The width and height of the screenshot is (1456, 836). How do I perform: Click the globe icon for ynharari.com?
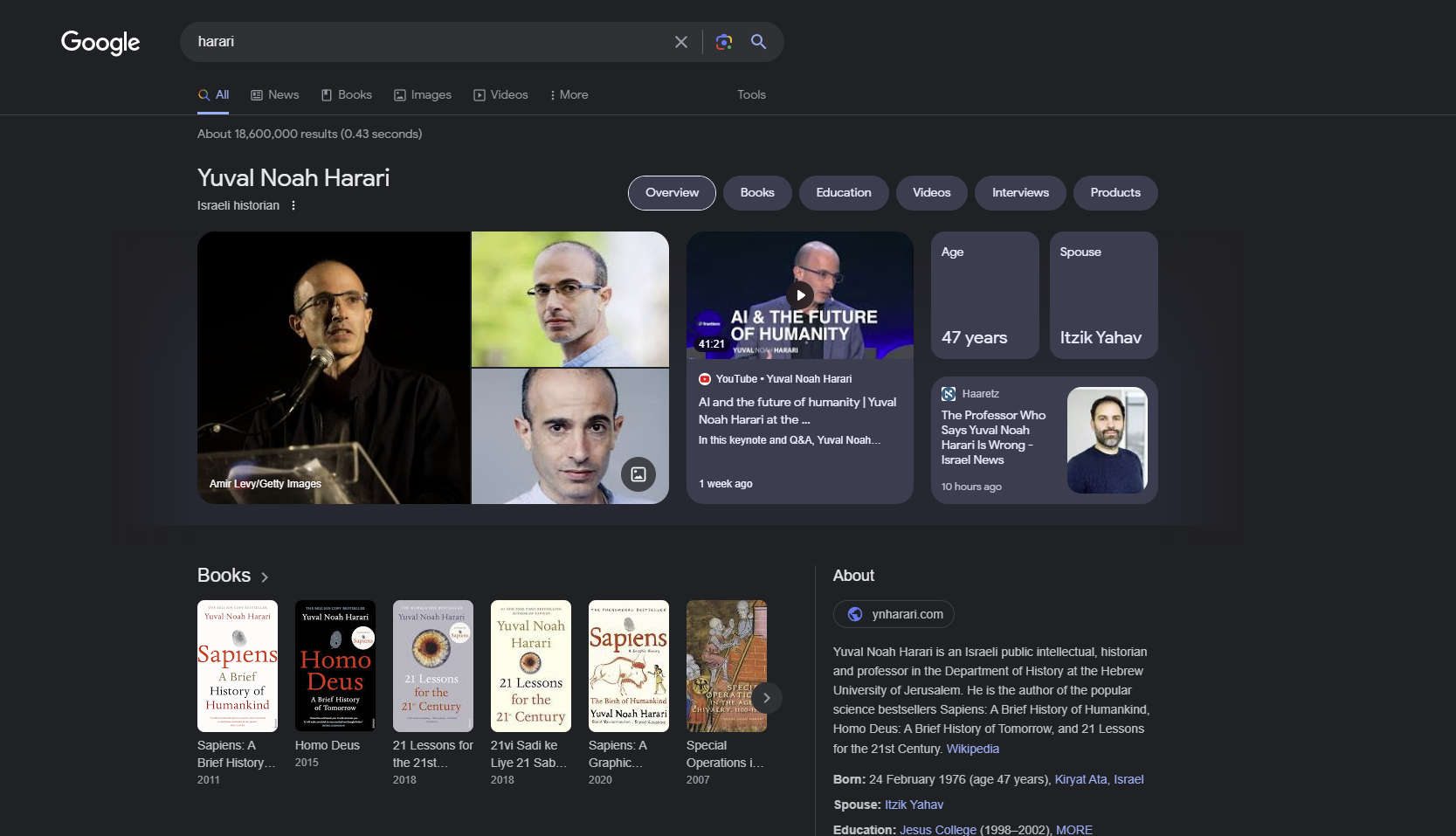click(855, 614)
